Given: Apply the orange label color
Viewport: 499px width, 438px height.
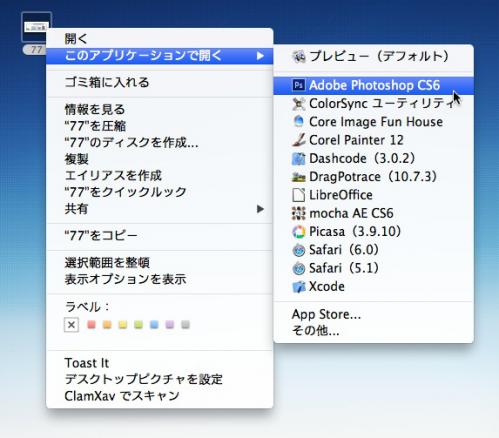Looking at the screenshot, I should 107,325.
